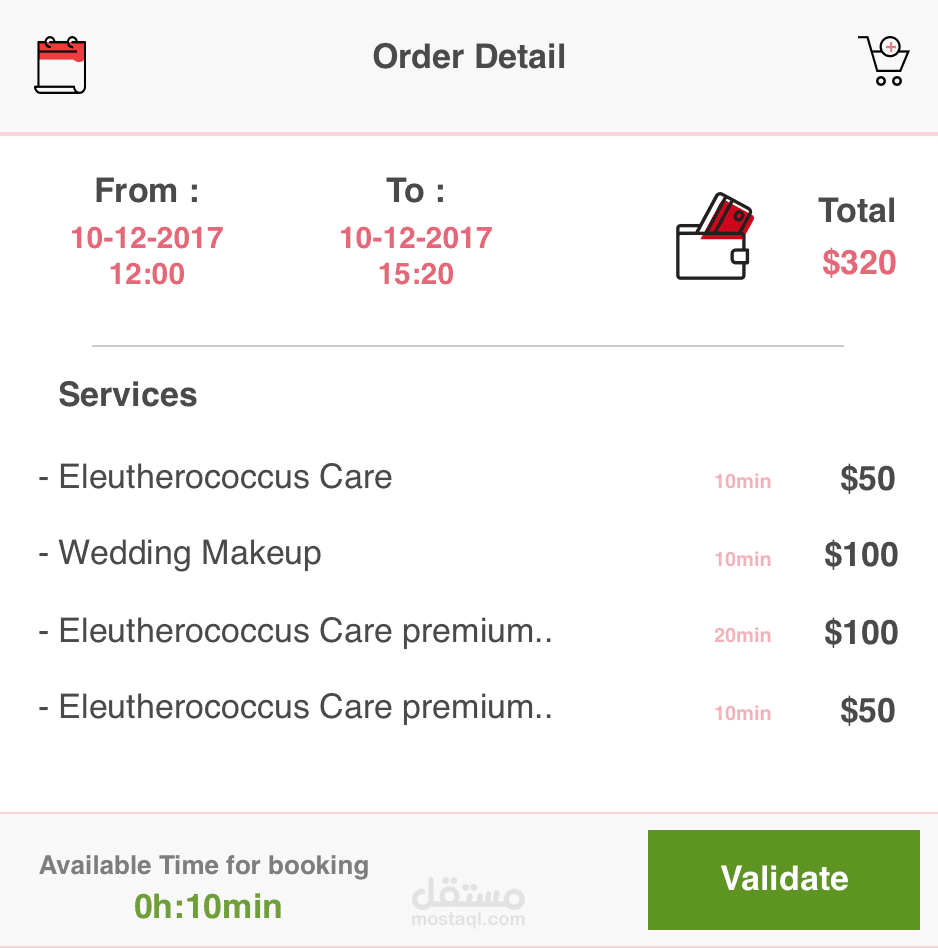The height and width of the screenshot is (948, 938).
Task: Open the calendar icon in header
Action: (61, 65)
